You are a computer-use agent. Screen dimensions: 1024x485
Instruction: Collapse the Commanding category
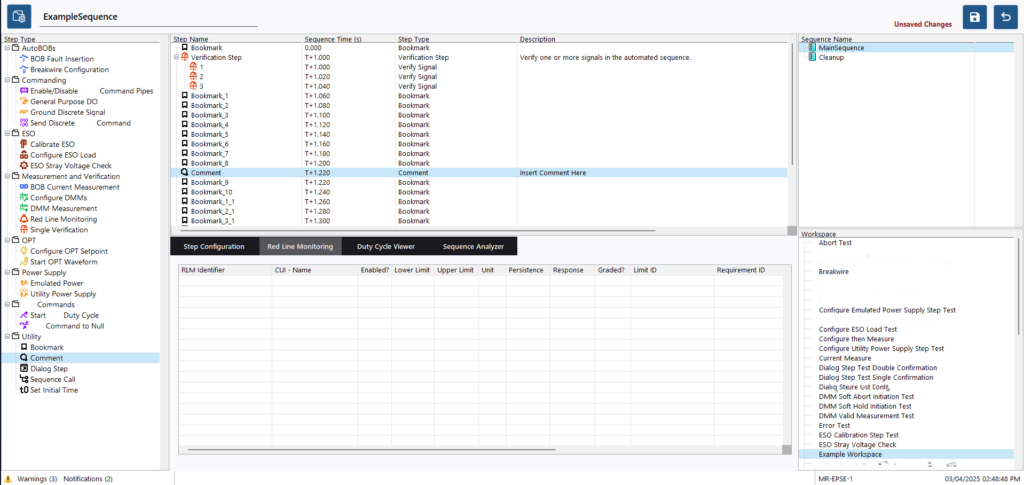point(7,80)
